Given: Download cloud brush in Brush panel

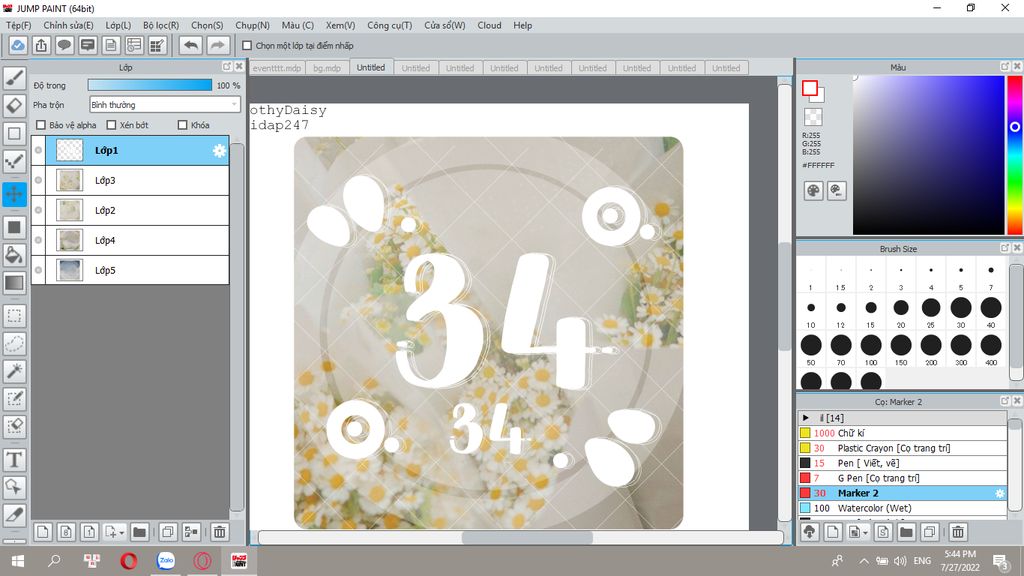Looking at the screenshot, I should click(x=810, y=532).
